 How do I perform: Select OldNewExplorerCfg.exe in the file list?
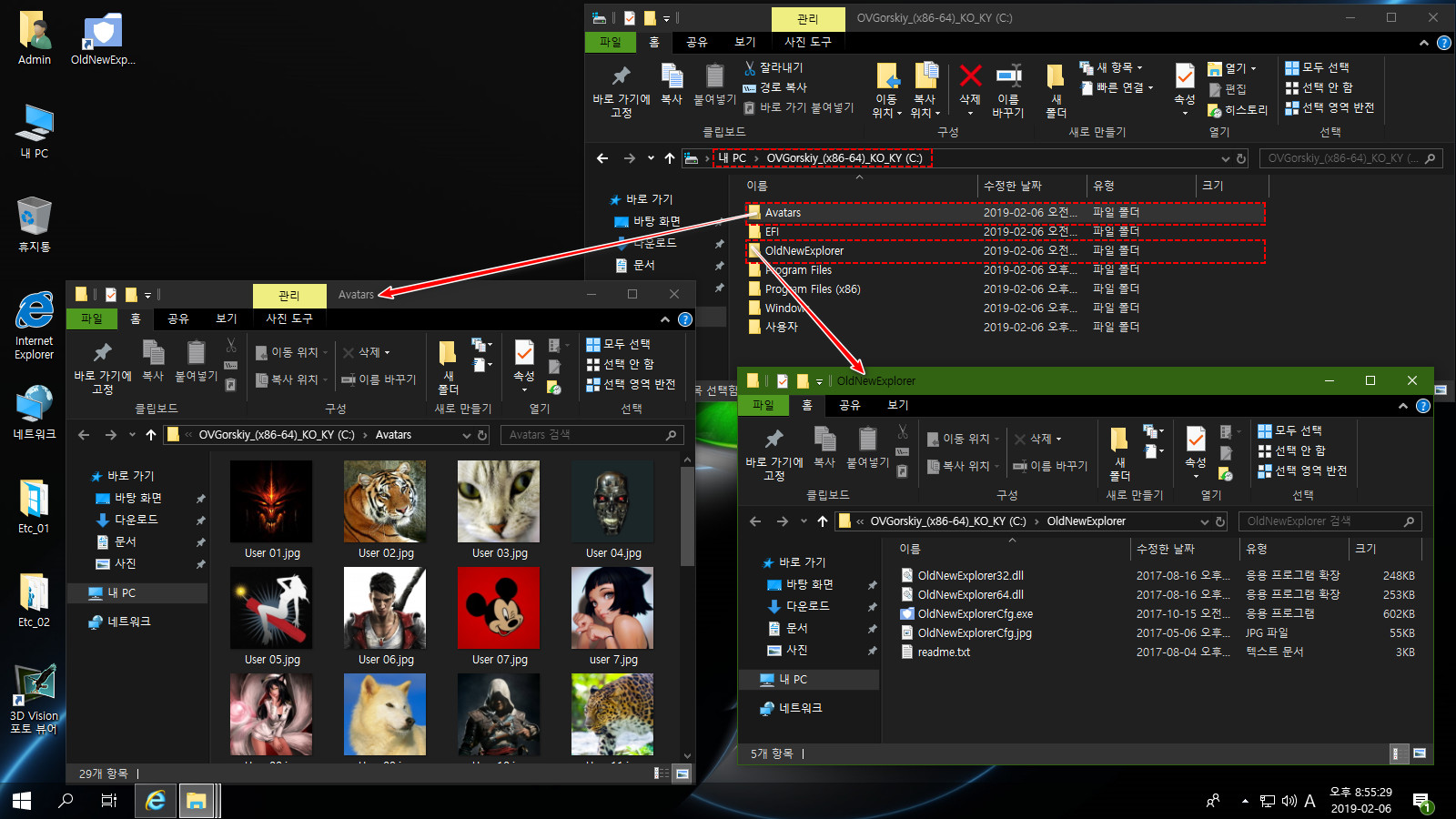[976, 614]
